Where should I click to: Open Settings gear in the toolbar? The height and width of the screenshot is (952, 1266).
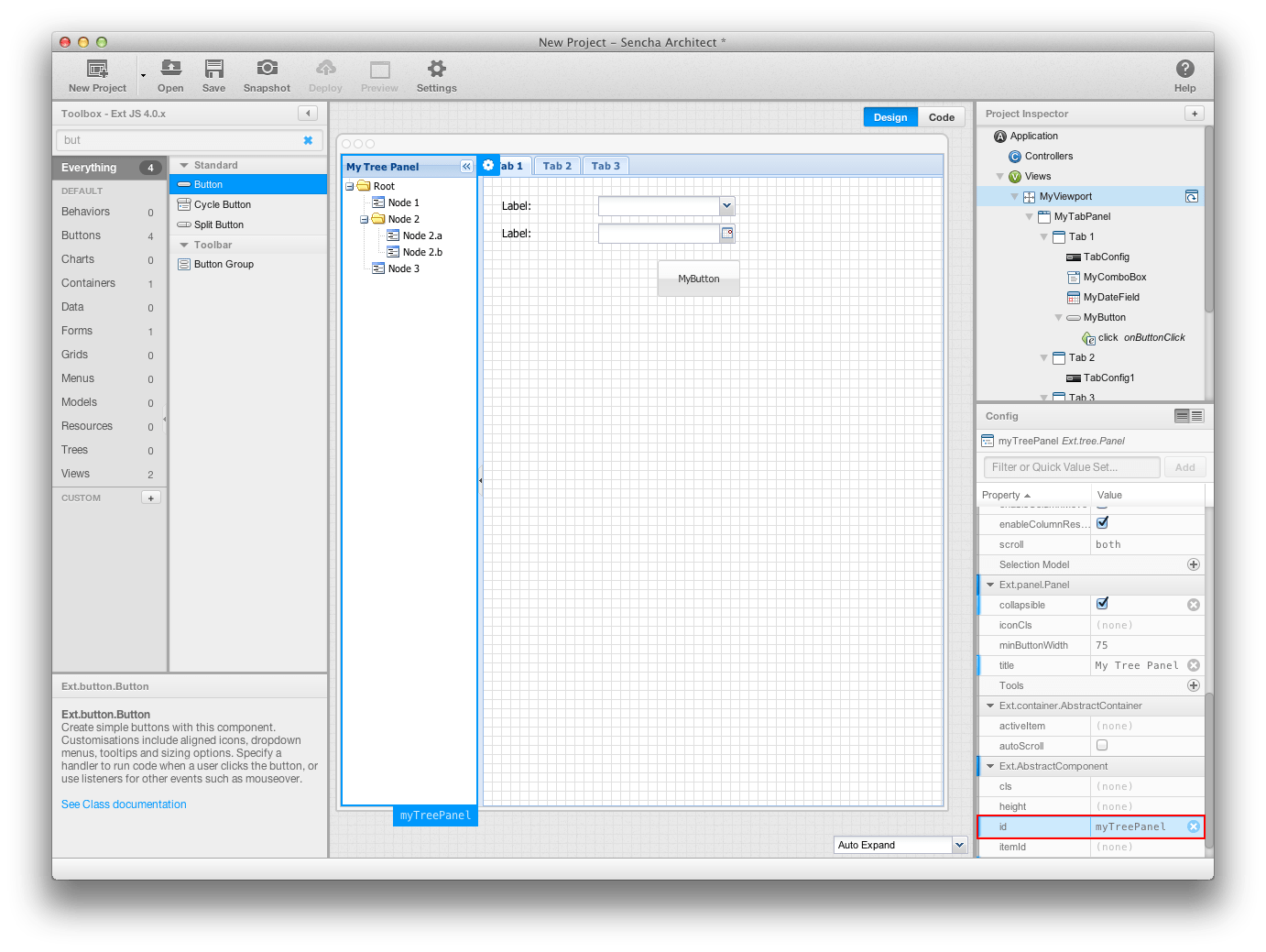437,69
